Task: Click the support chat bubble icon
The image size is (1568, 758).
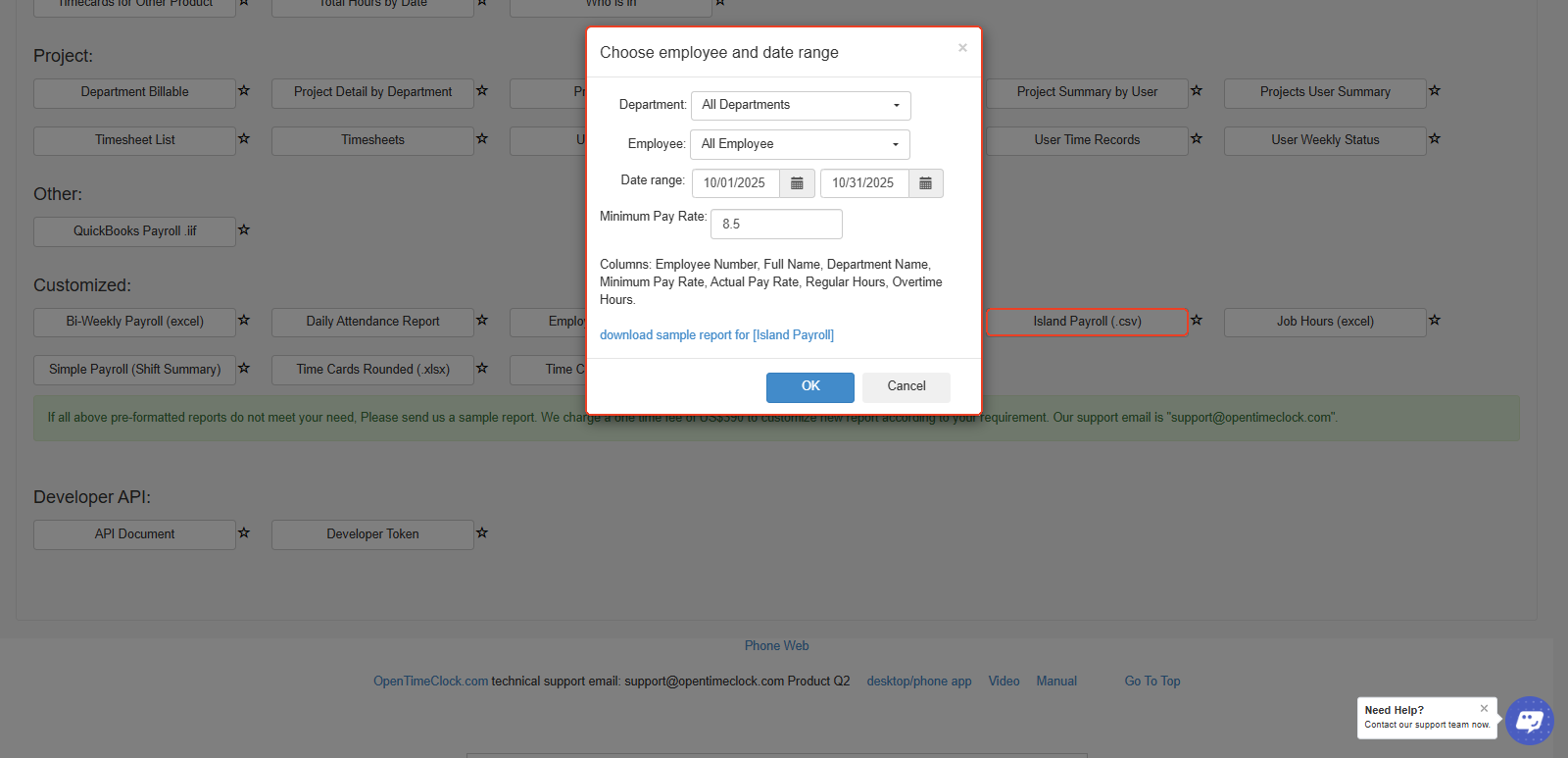Action: [1529, 721]
